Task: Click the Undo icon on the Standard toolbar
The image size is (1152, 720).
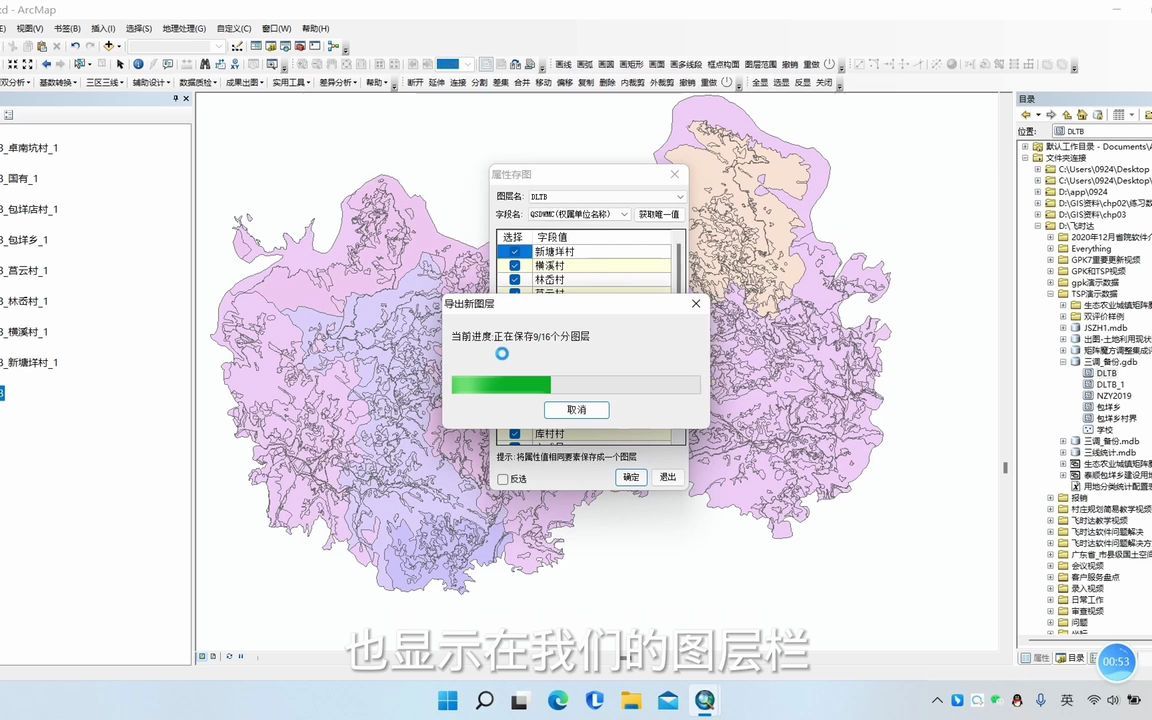Action: 74,47
